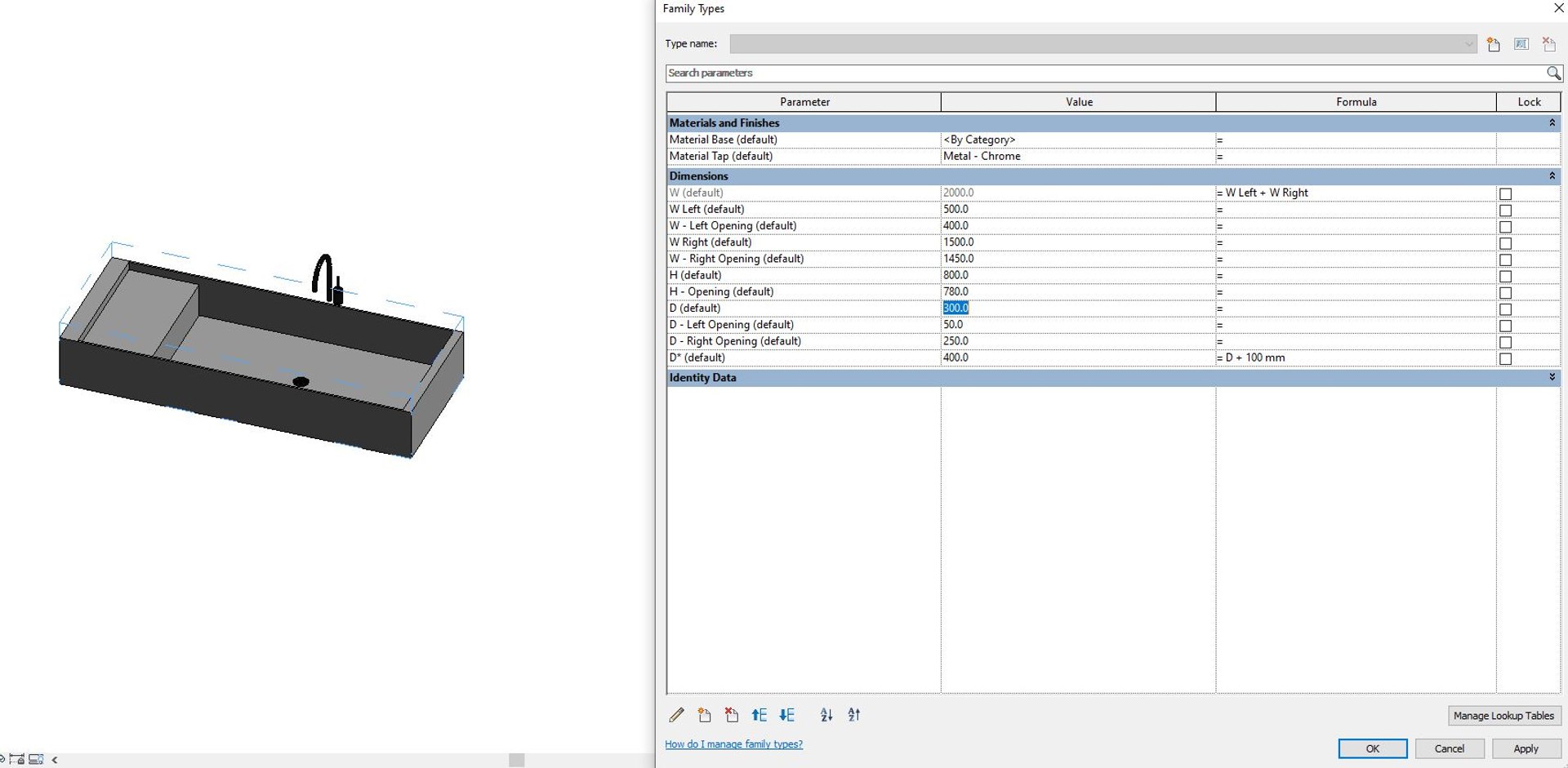The image size is (1568, 768).
Task: Click the Parameter column header
Action: pos(804,102)
